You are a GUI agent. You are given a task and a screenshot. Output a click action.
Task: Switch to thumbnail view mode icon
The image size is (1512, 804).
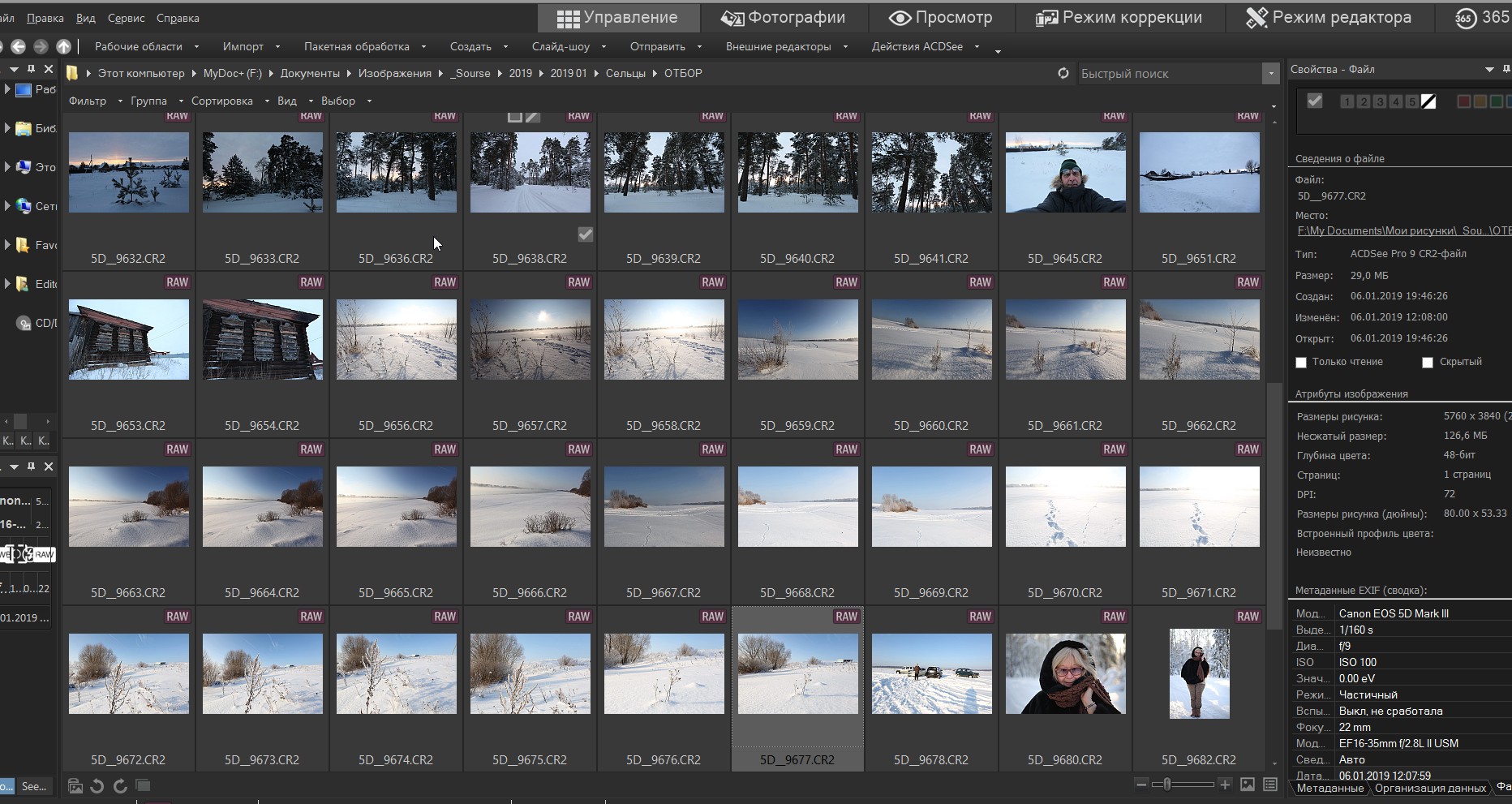pos(1248,785)
